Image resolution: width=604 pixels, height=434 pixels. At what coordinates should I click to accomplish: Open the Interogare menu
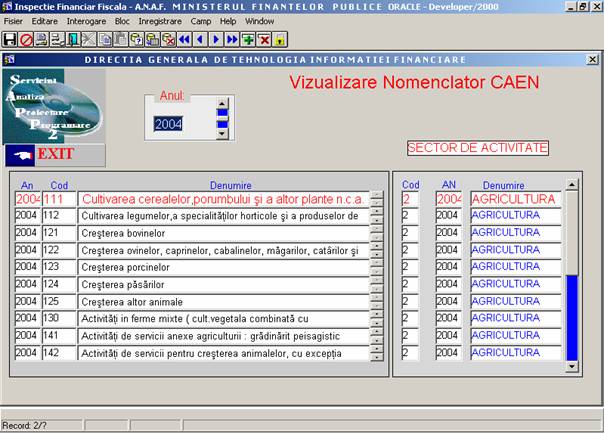tap(86, 20)
